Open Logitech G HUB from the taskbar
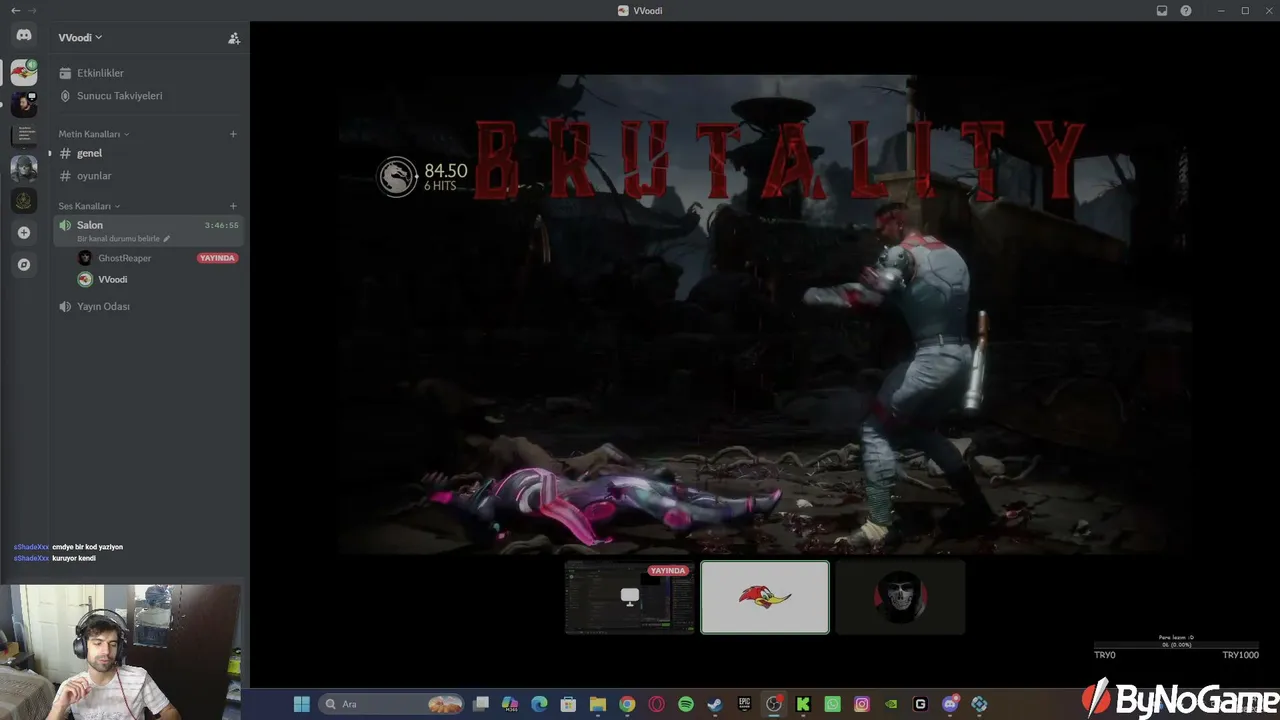 tap(920, 704)
